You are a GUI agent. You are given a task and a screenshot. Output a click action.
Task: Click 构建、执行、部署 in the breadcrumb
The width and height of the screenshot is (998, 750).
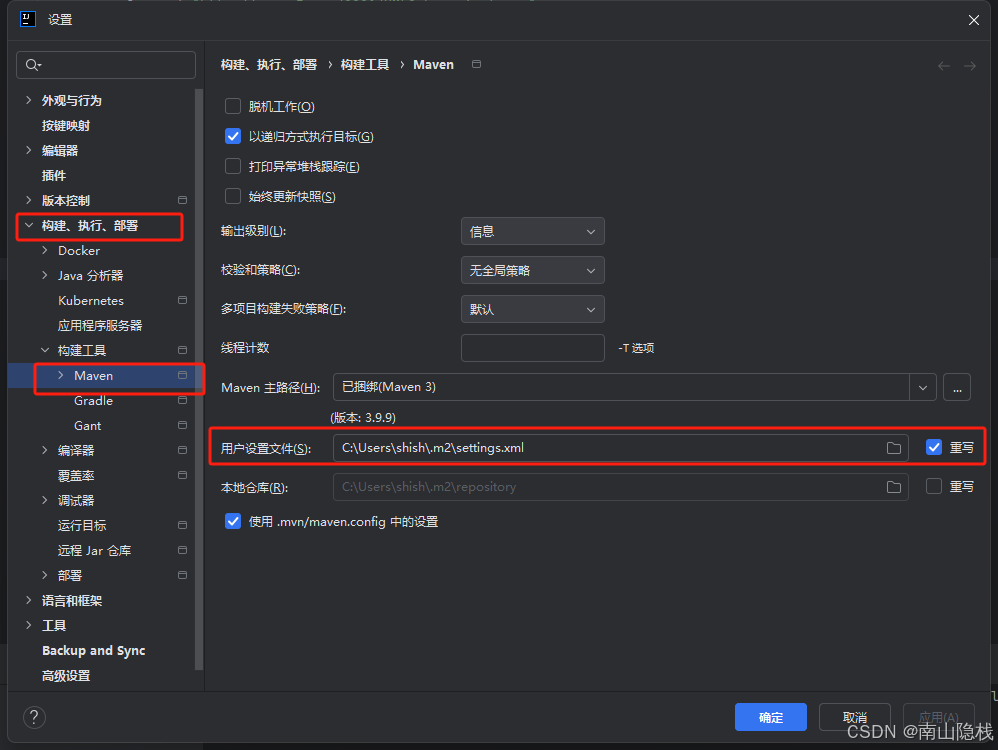point(269,65)
